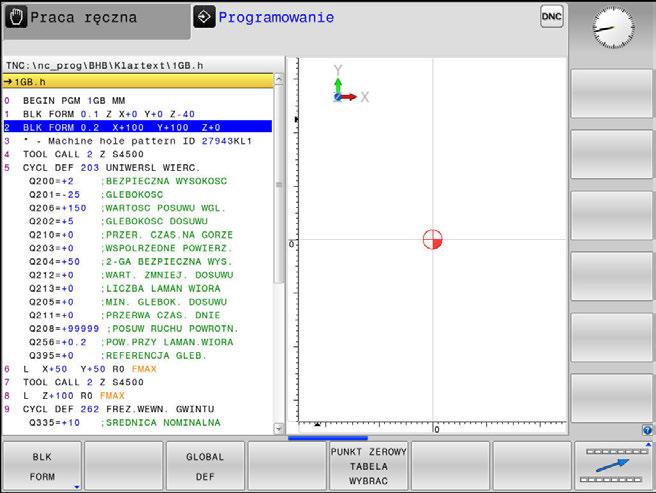The width and height of the screenshot is (656, 493).
Task: Select the 1GB.h file header row
Action: 138,81
